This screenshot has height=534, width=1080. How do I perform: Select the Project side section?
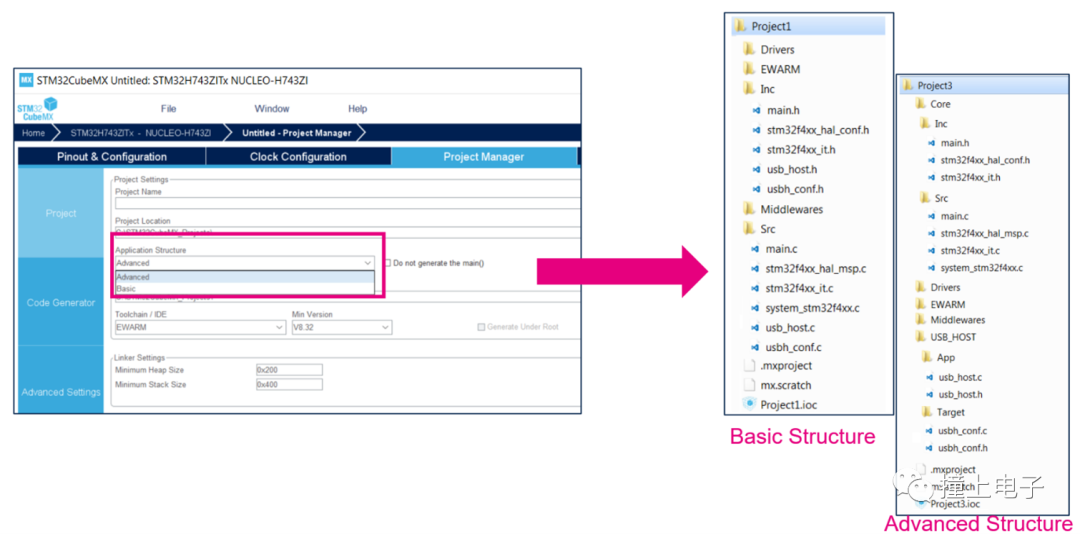click(61, 213)
